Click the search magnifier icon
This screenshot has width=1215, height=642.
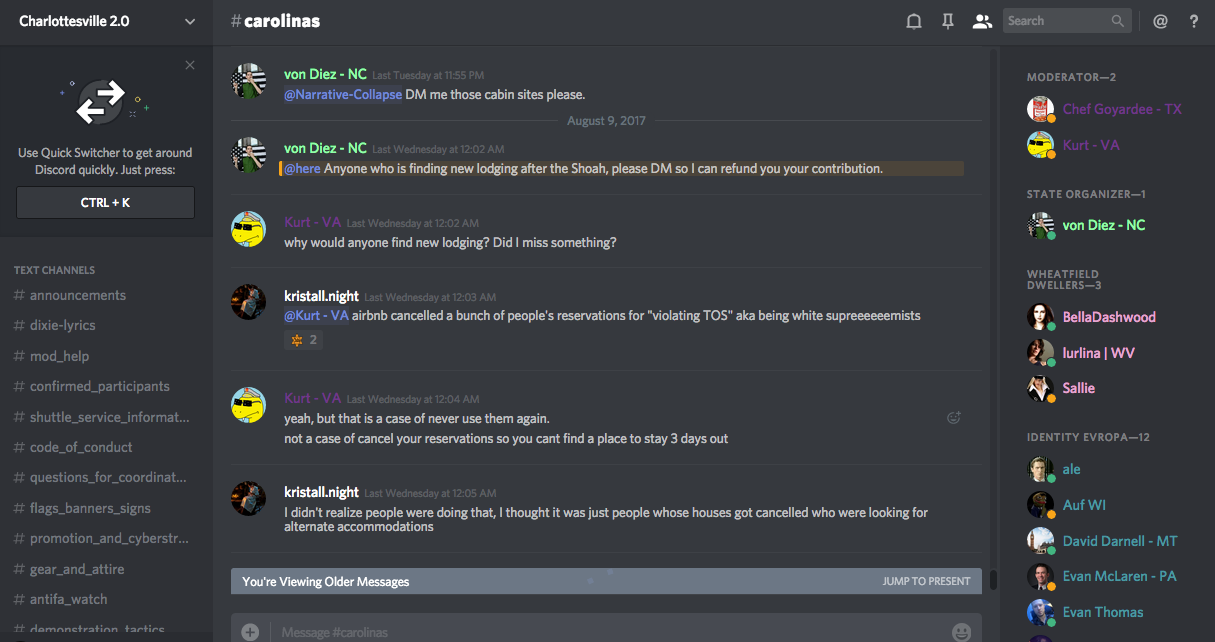coord(1118,21)
